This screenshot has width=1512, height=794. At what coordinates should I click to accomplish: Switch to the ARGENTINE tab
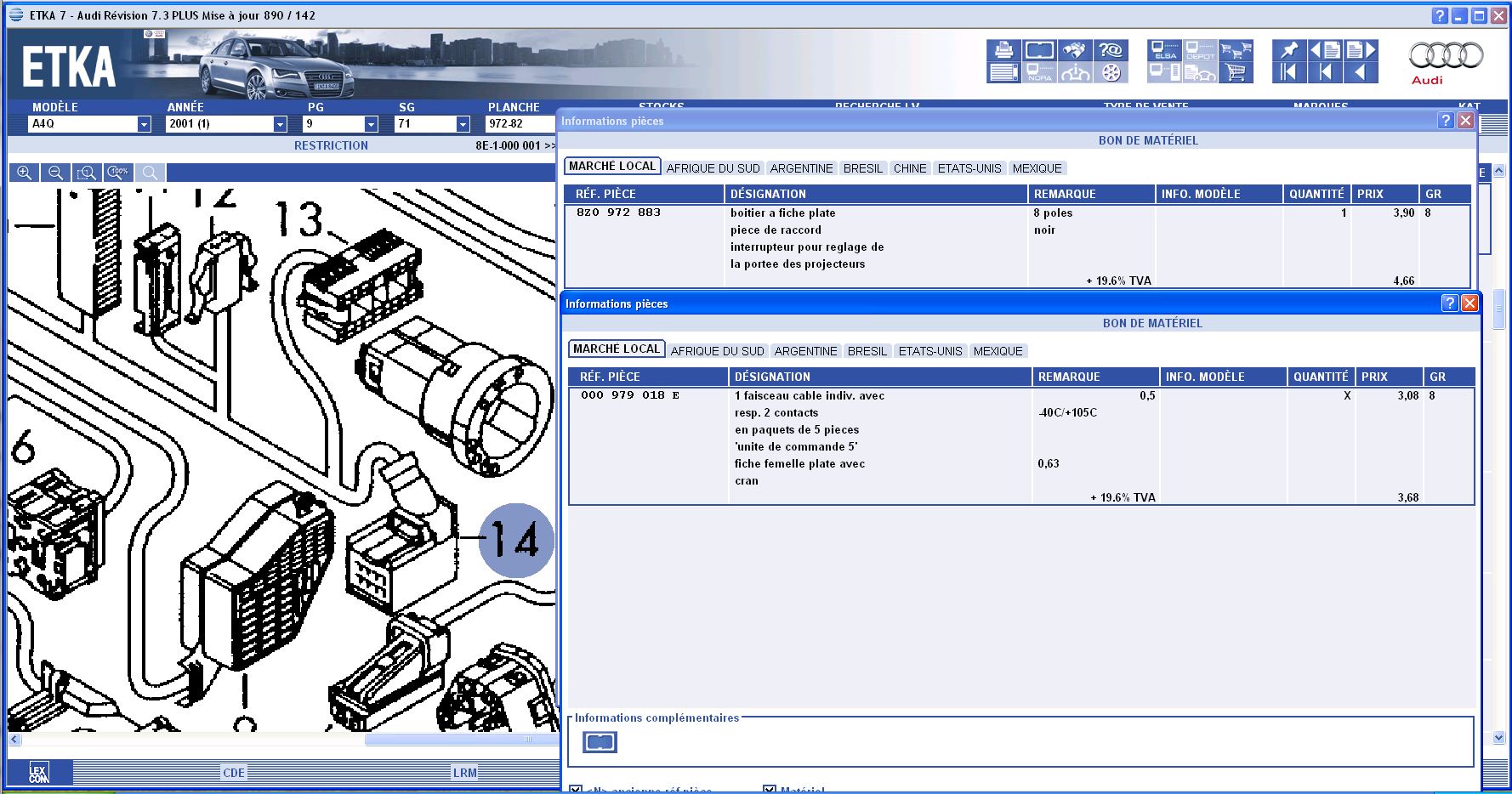804,350
